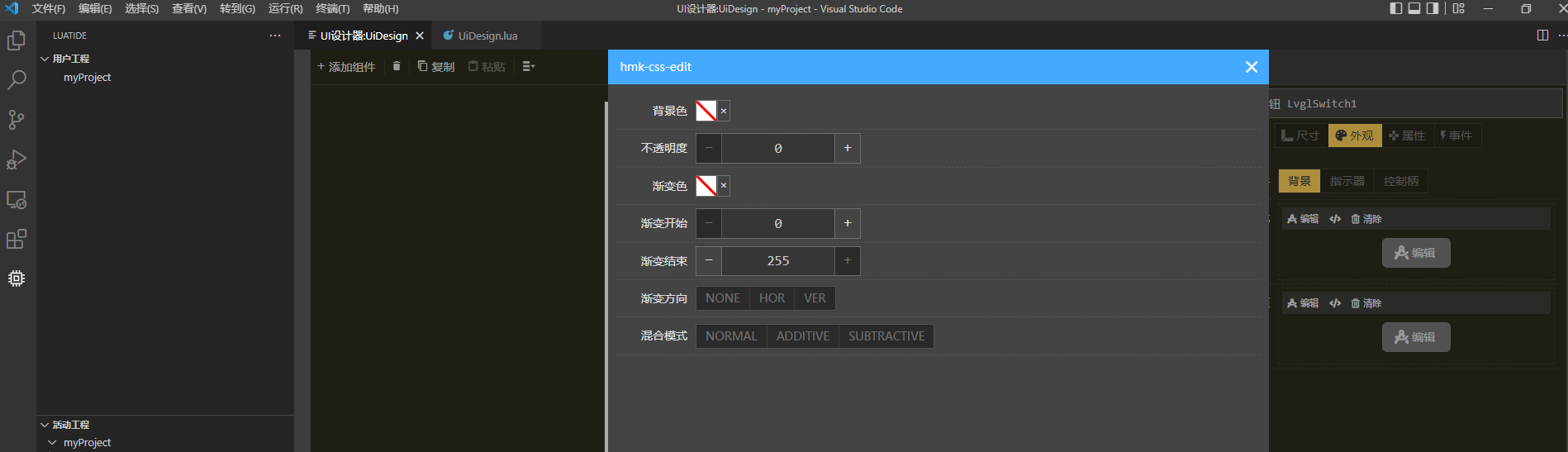Open the Explorer view in activity bar

17,40
